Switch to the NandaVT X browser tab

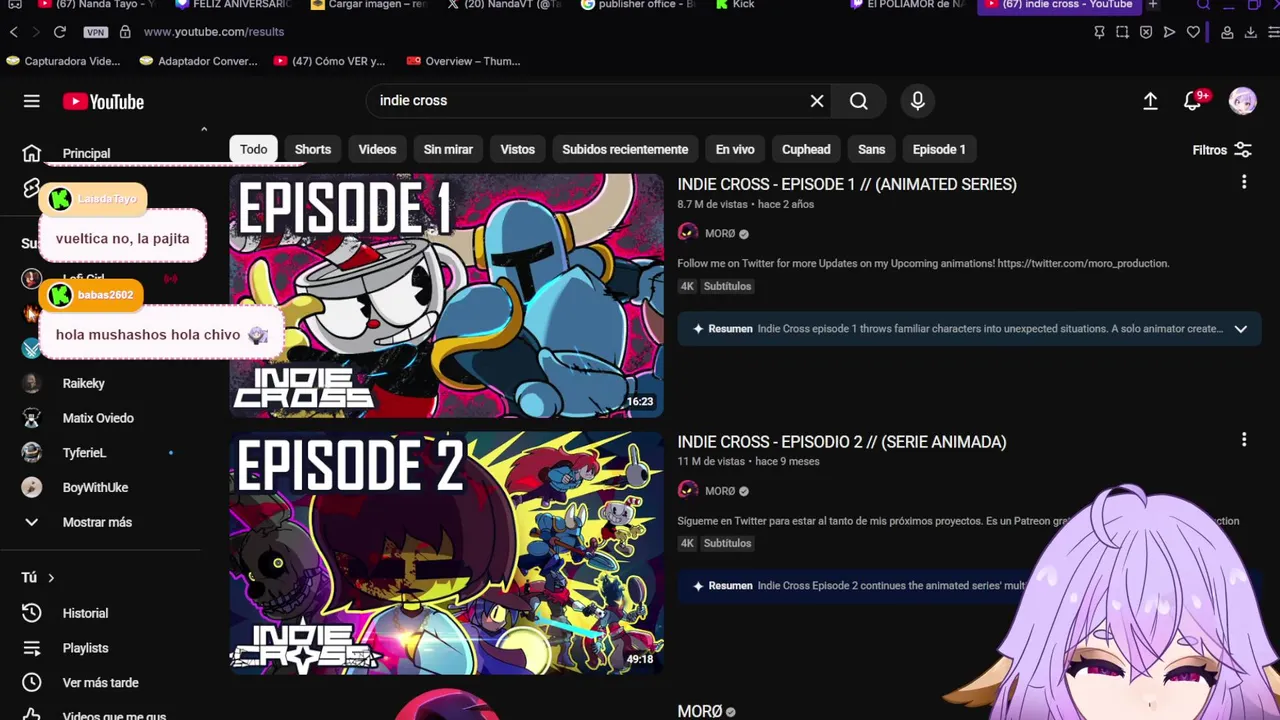click(x=504, y=5)
